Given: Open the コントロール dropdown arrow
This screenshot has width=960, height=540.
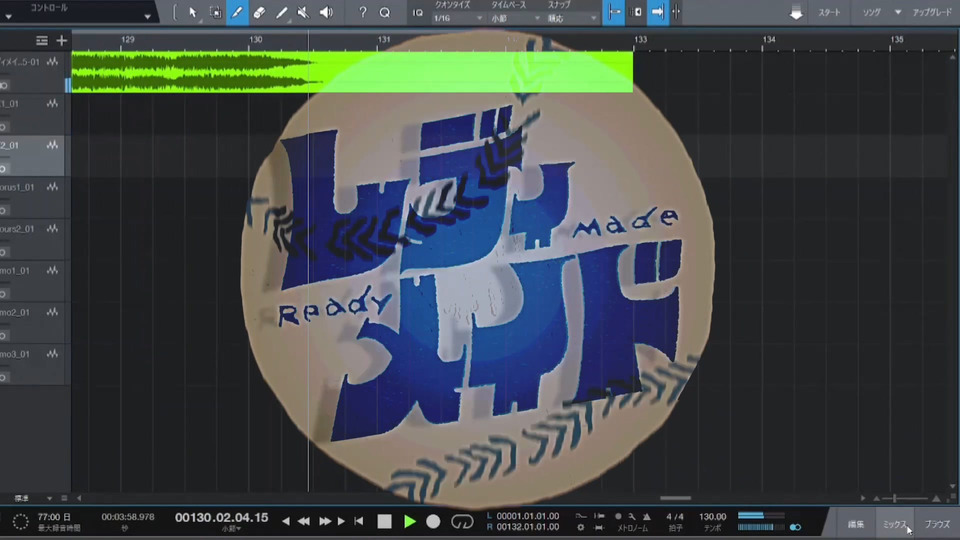Looking at the screenshot, I should 148,17.
